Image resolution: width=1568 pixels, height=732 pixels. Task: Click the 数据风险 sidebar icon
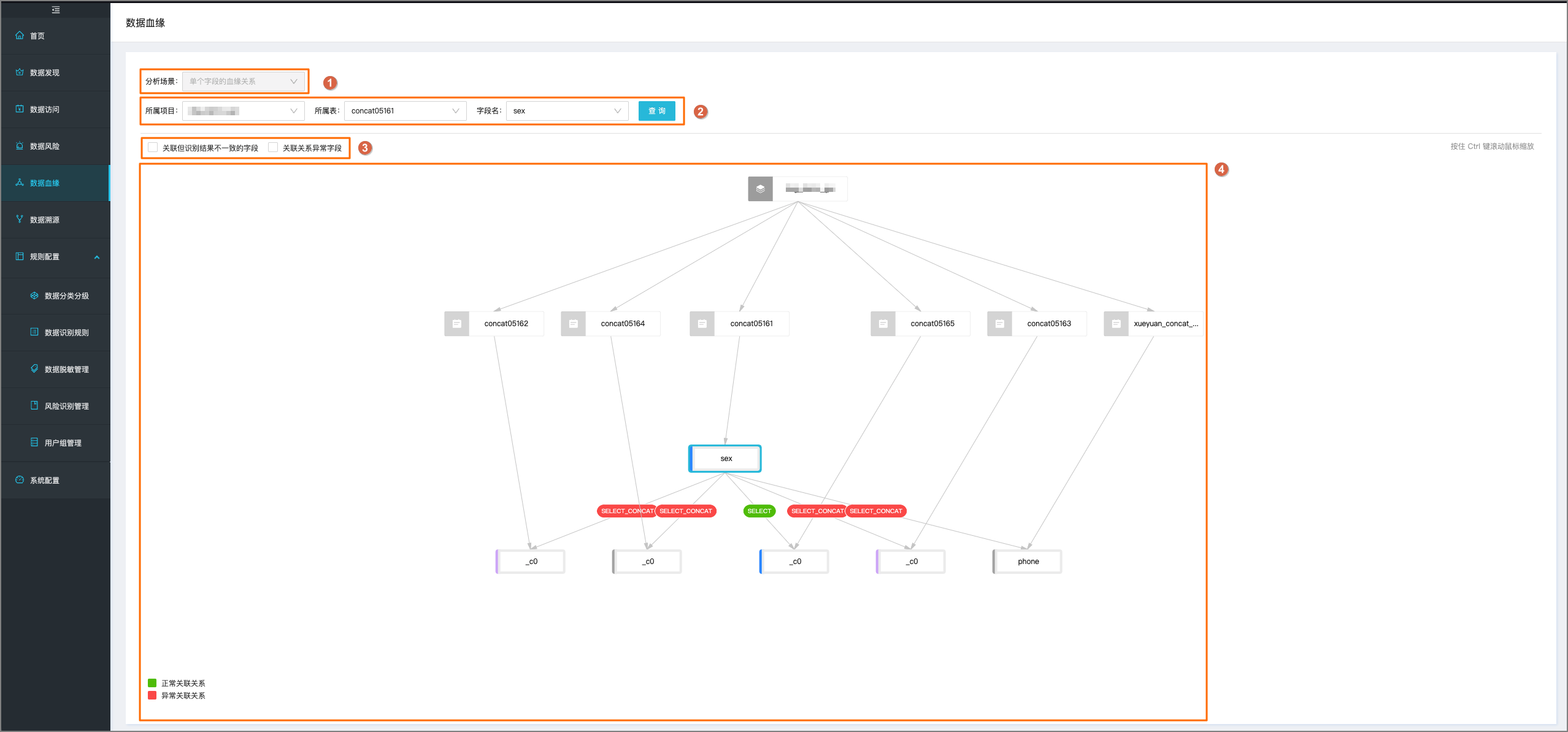[x=20, y=146]
